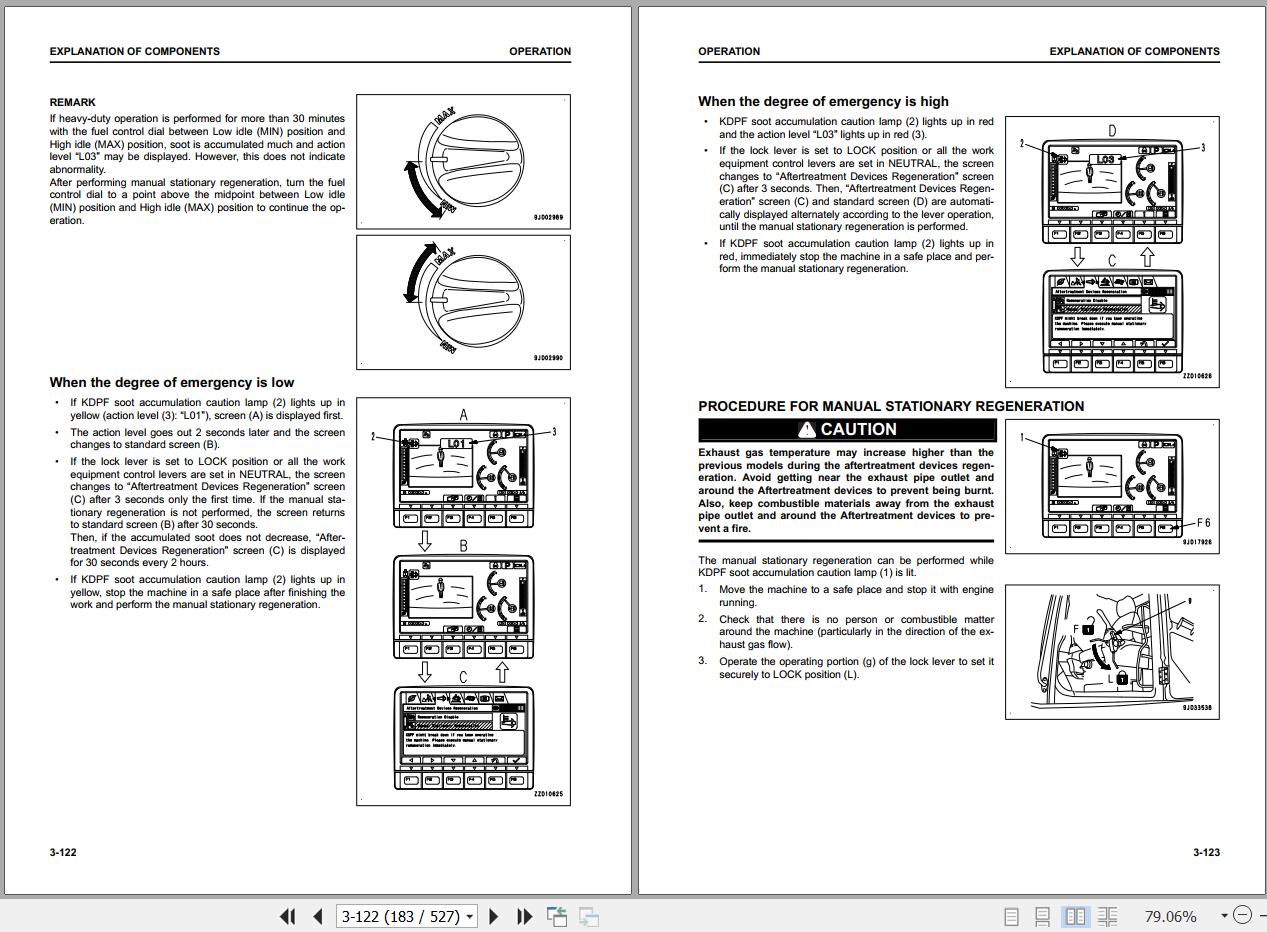The image size is (1267, 932).
Task: Switch to single page layout
Action: click(1011, 916)
